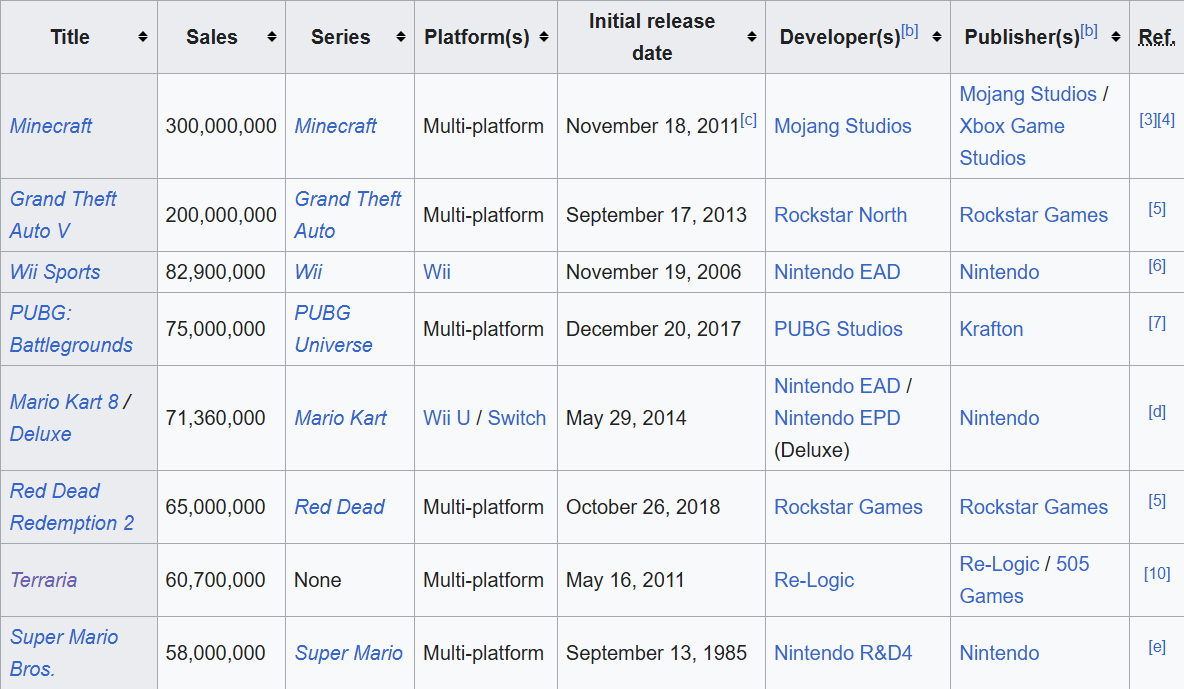Open the Re-Logic developer link
Image resolution: width=1184 pixels, height=689 pixels.
click(814, 580)
